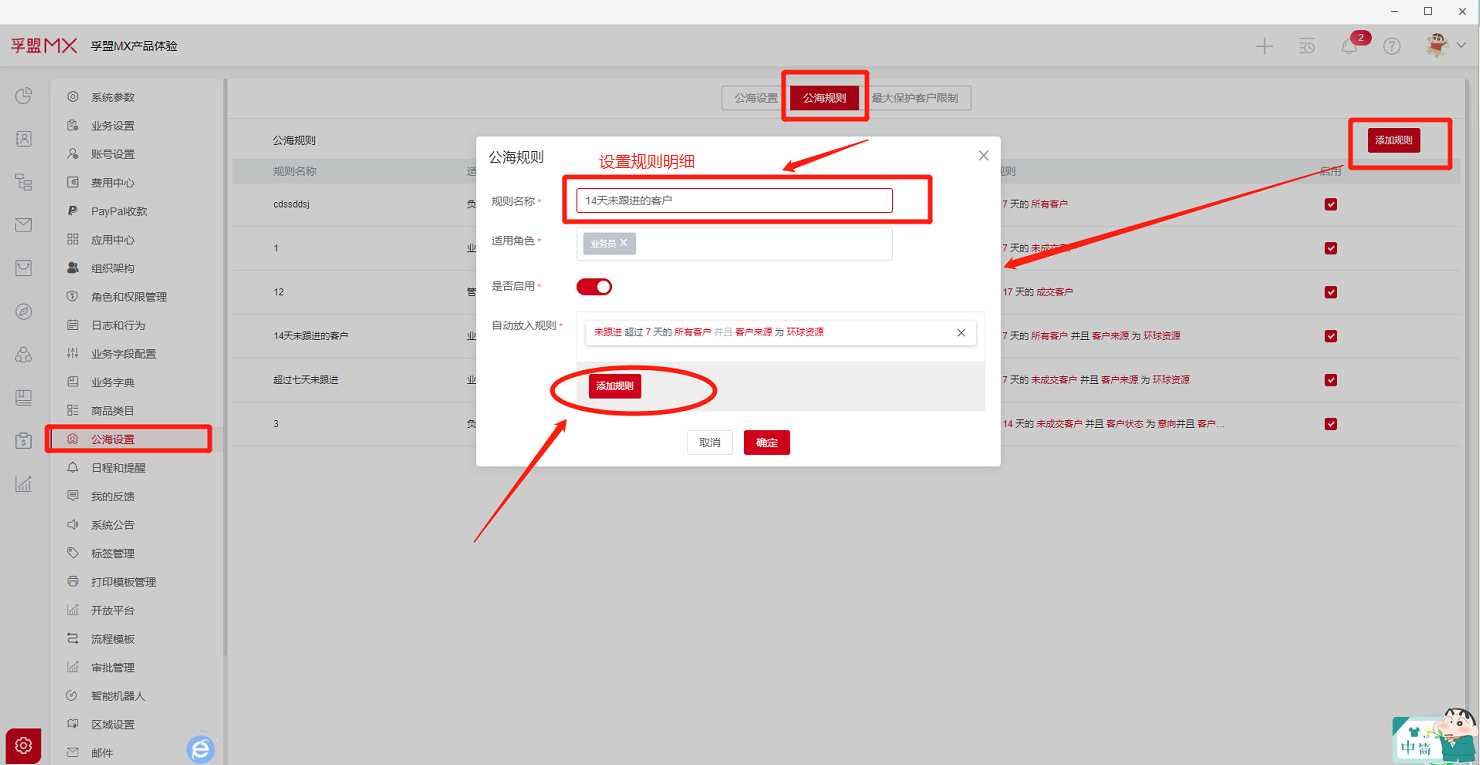
Task: Open the 组织架构 sidebar item
Action: click(x=112, y=268)
